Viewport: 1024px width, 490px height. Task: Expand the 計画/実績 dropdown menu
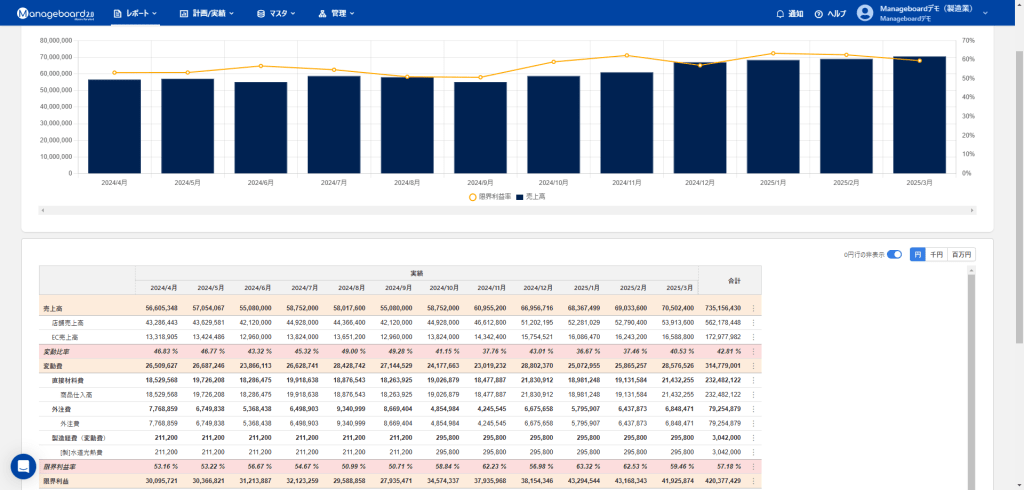tap(208, 14)
